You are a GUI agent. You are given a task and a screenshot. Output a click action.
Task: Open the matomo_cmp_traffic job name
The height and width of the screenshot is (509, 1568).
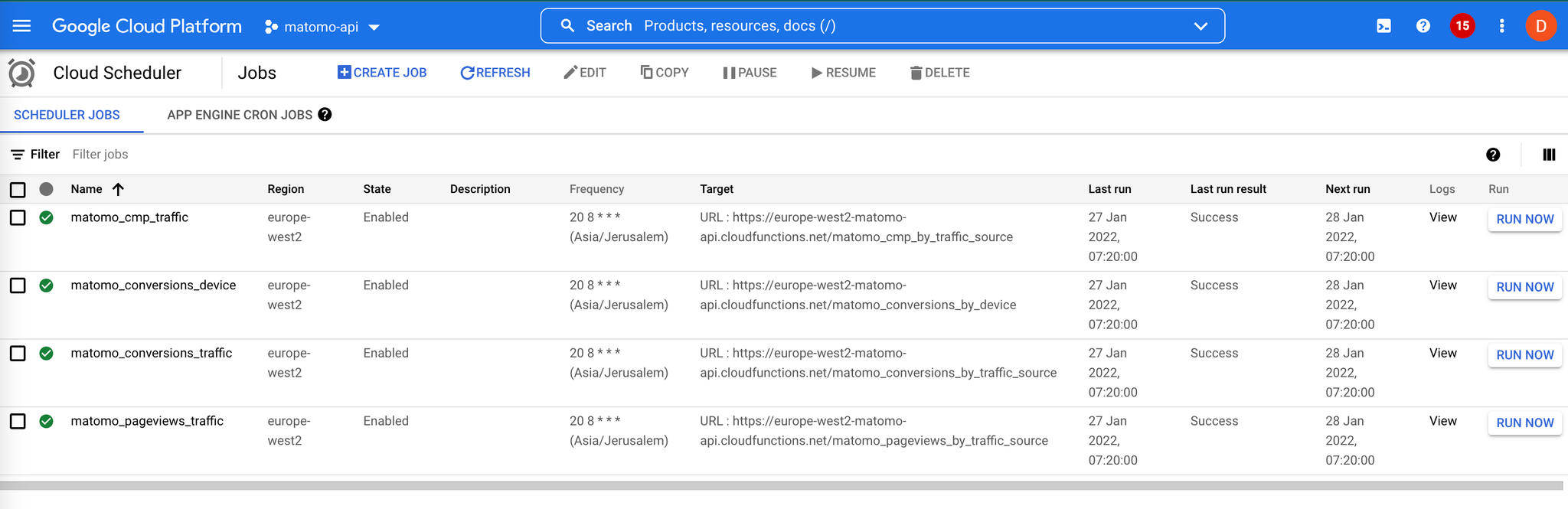(129, 217)
